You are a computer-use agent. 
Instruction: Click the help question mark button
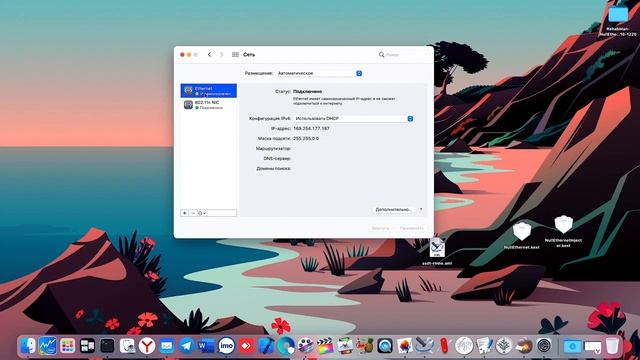tap(421, 209)
